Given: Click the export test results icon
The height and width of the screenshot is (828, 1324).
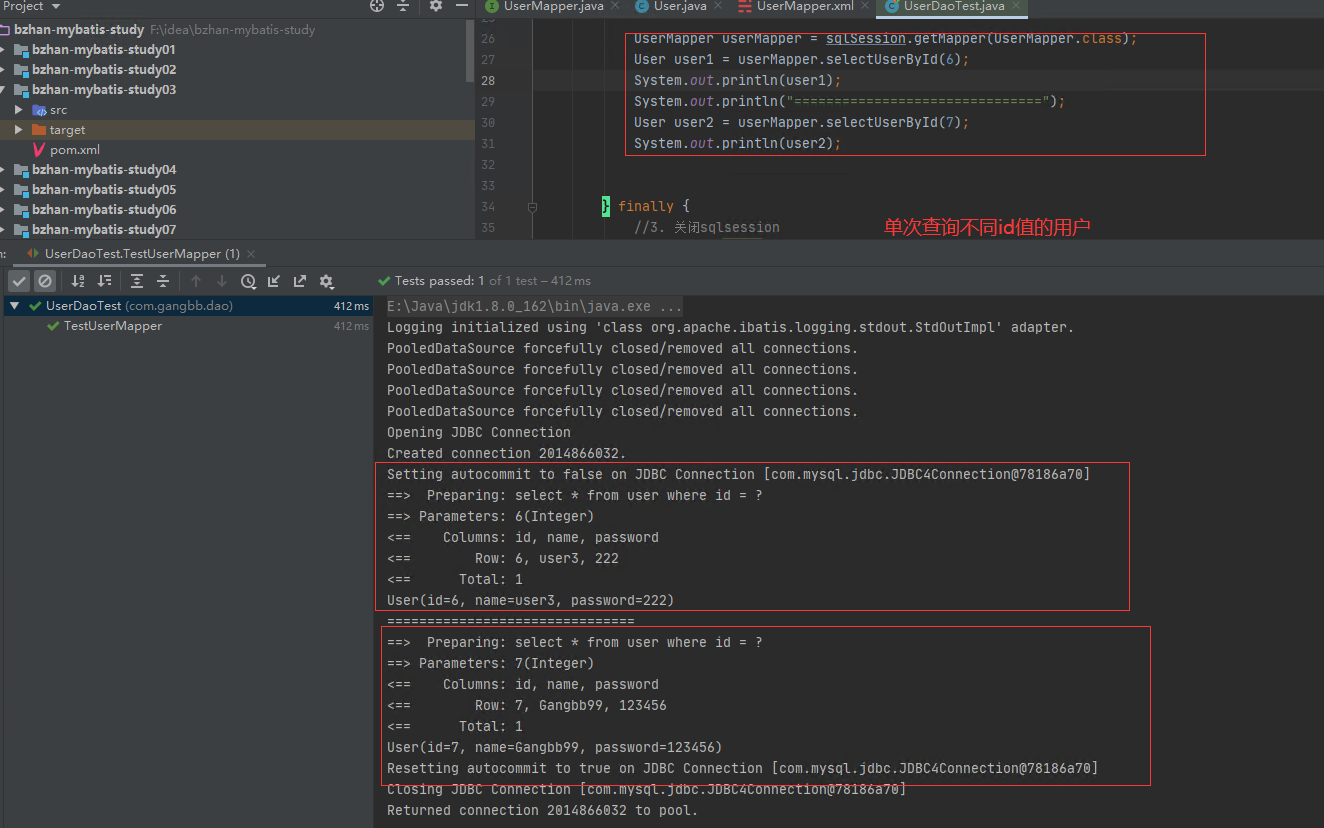Looking at the screenshot, I should pyautogui.click(x=300, y=281).
